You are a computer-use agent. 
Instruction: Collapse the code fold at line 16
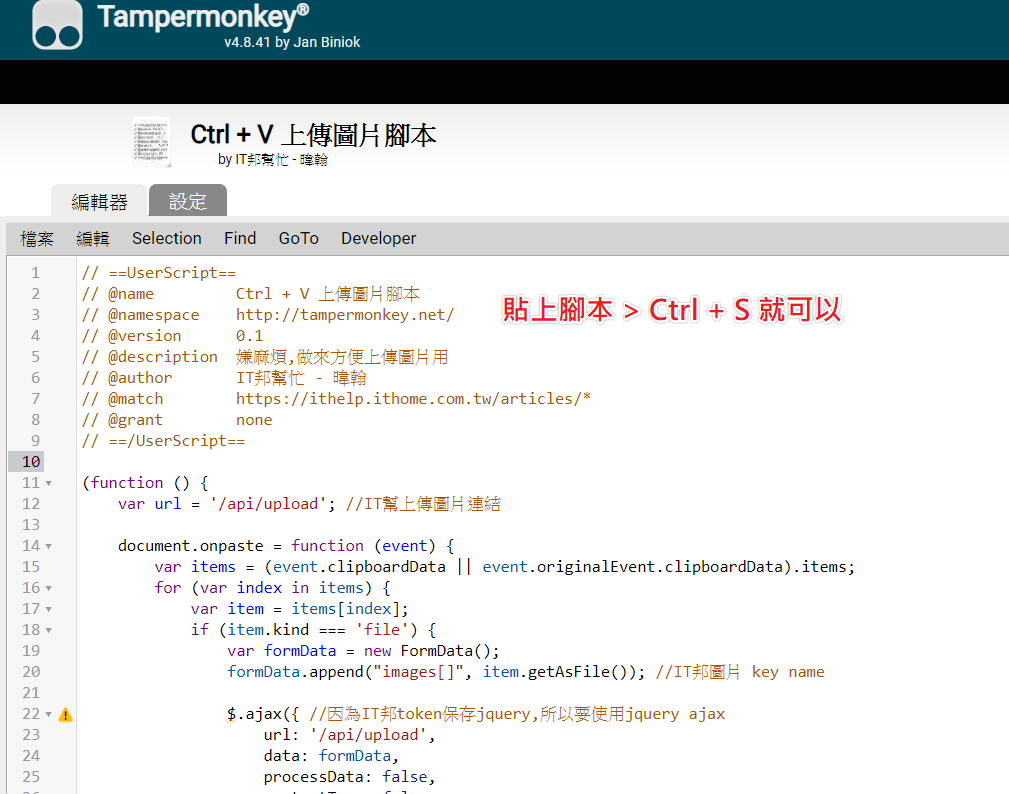(49, 588)
